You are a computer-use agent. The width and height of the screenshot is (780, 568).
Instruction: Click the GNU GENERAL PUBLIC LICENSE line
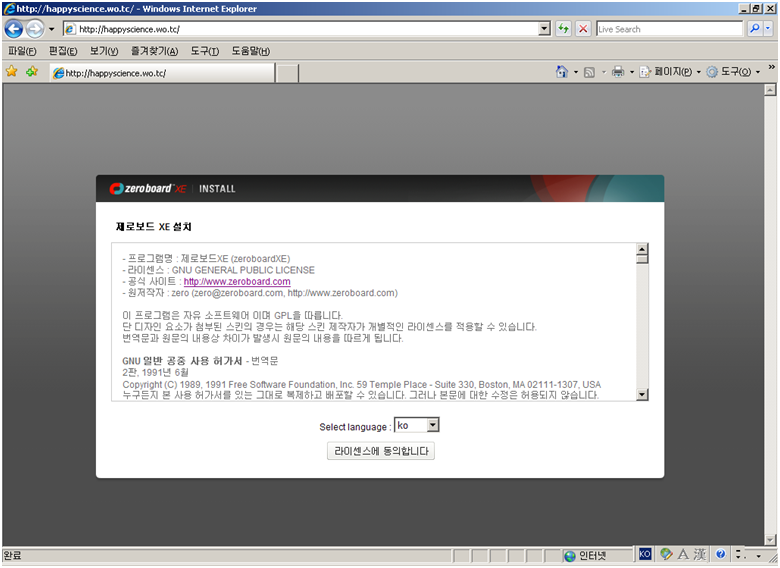pyautogui.click(x=219, y=270)
